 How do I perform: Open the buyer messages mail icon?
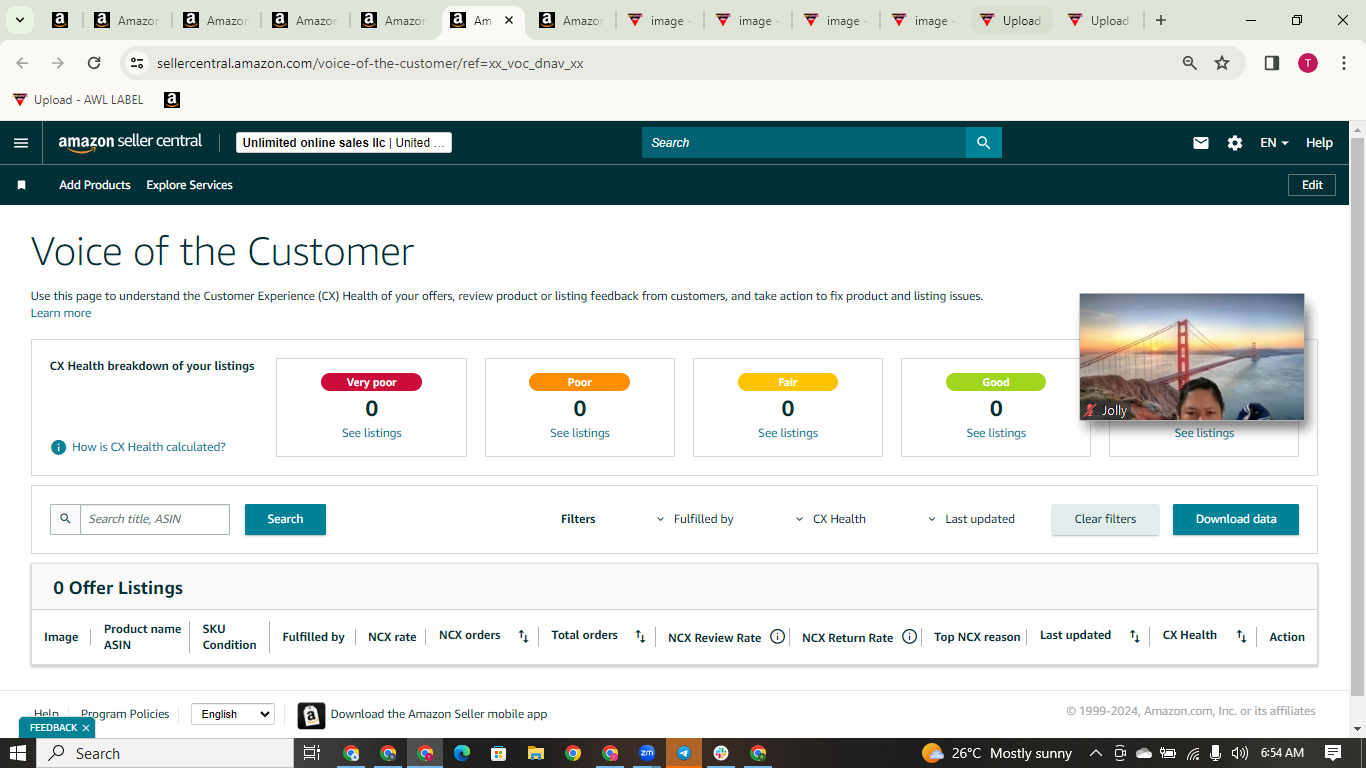coord(1201,143)
